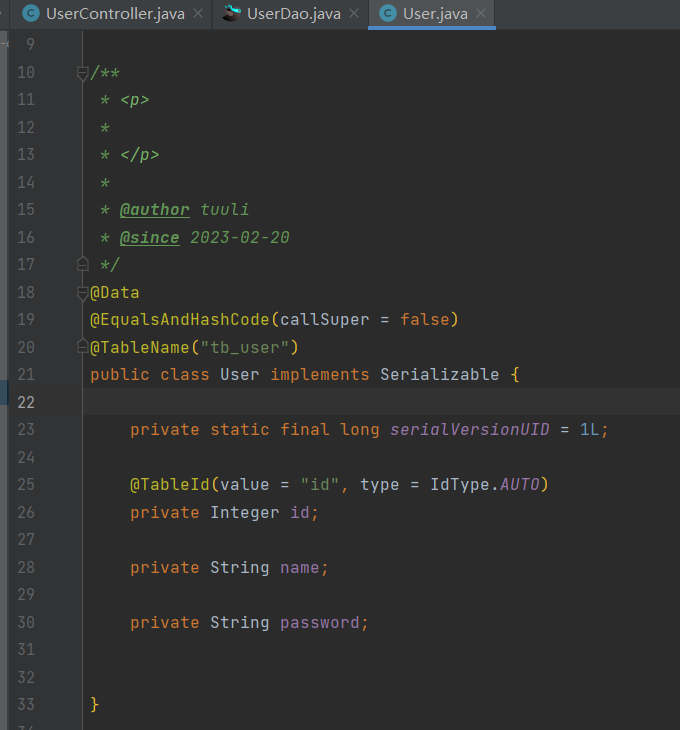Click line number 22 in gutter
The image size is (680, 730).
point(26,402)
